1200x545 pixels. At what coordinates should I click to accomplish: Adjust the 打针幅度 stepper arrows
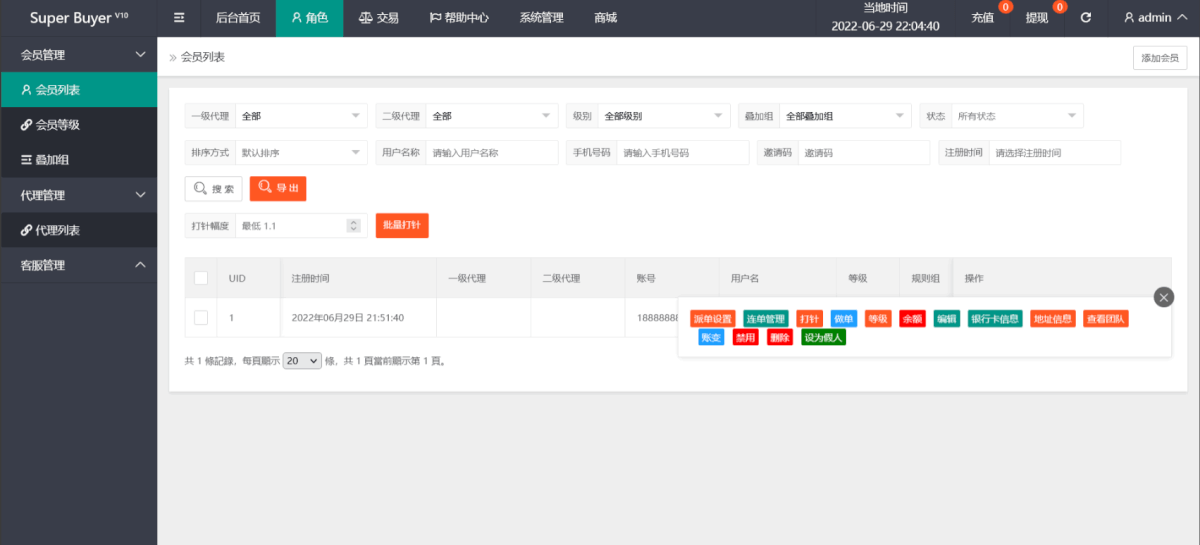(353, 226)
